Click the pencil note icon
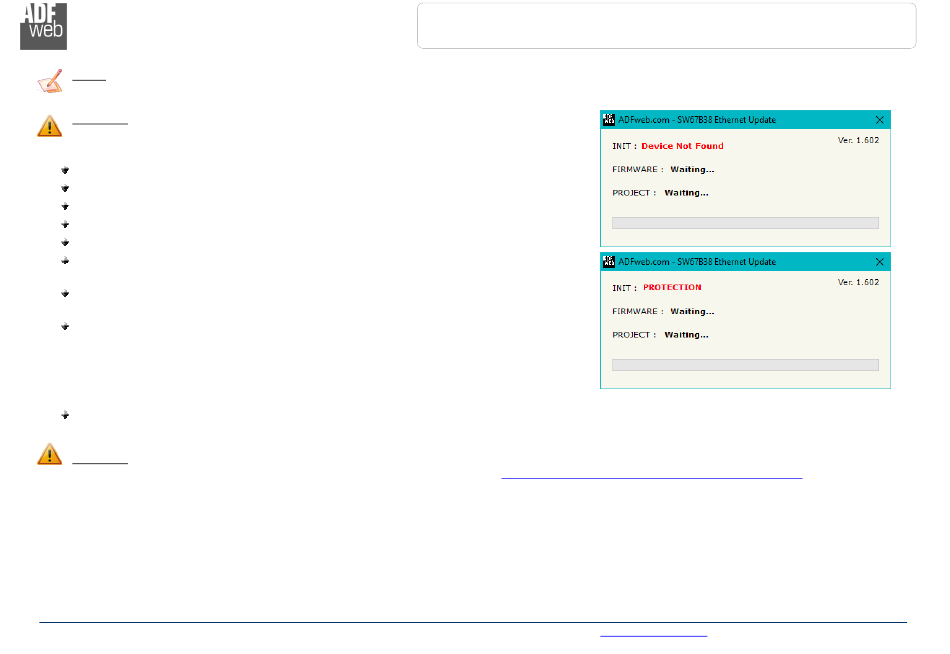The width and height of the screenshot is (950, 654). [x=49, y=81]
